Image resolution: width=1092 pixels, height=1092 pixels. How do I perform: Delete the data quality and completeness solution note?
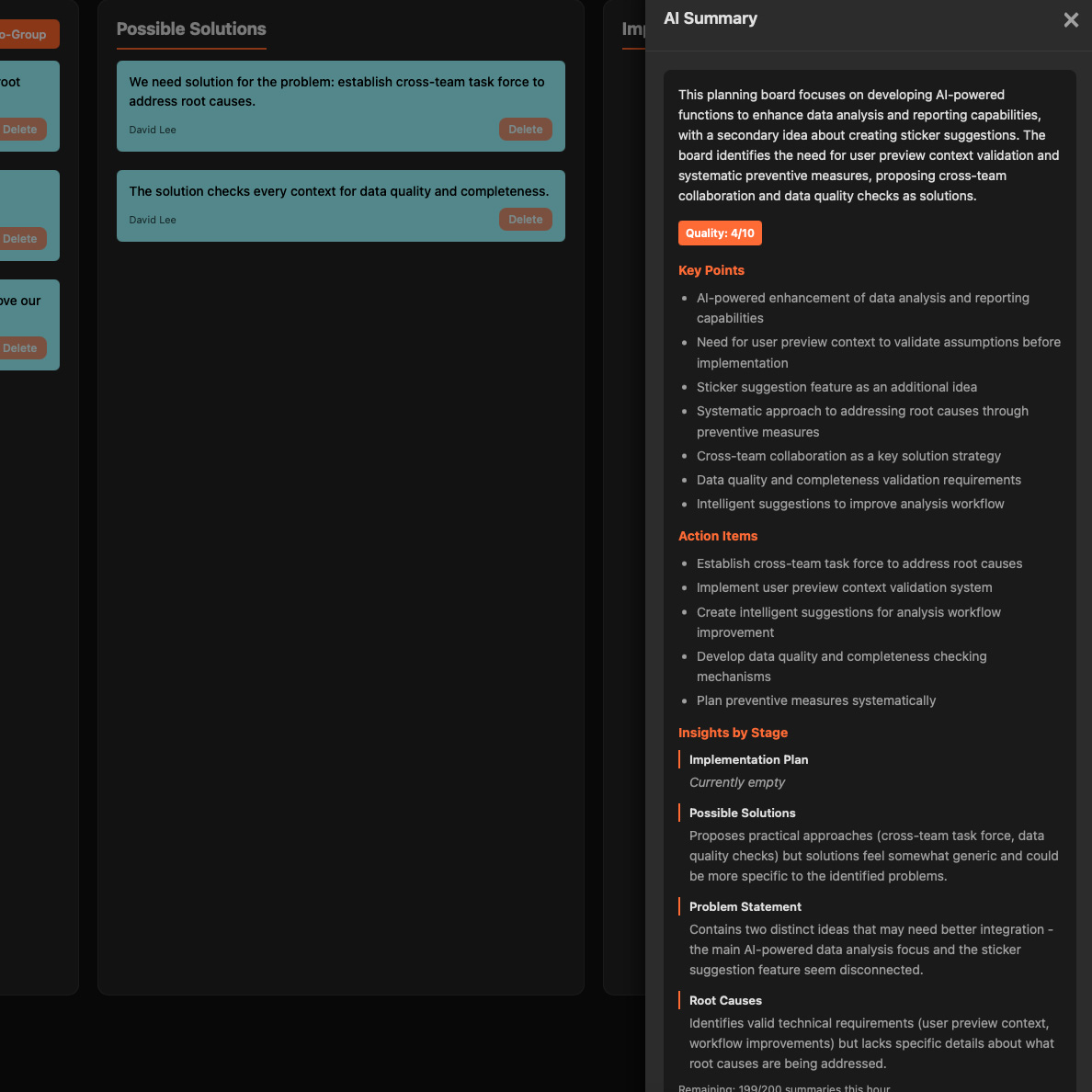(x=525, y=219)
